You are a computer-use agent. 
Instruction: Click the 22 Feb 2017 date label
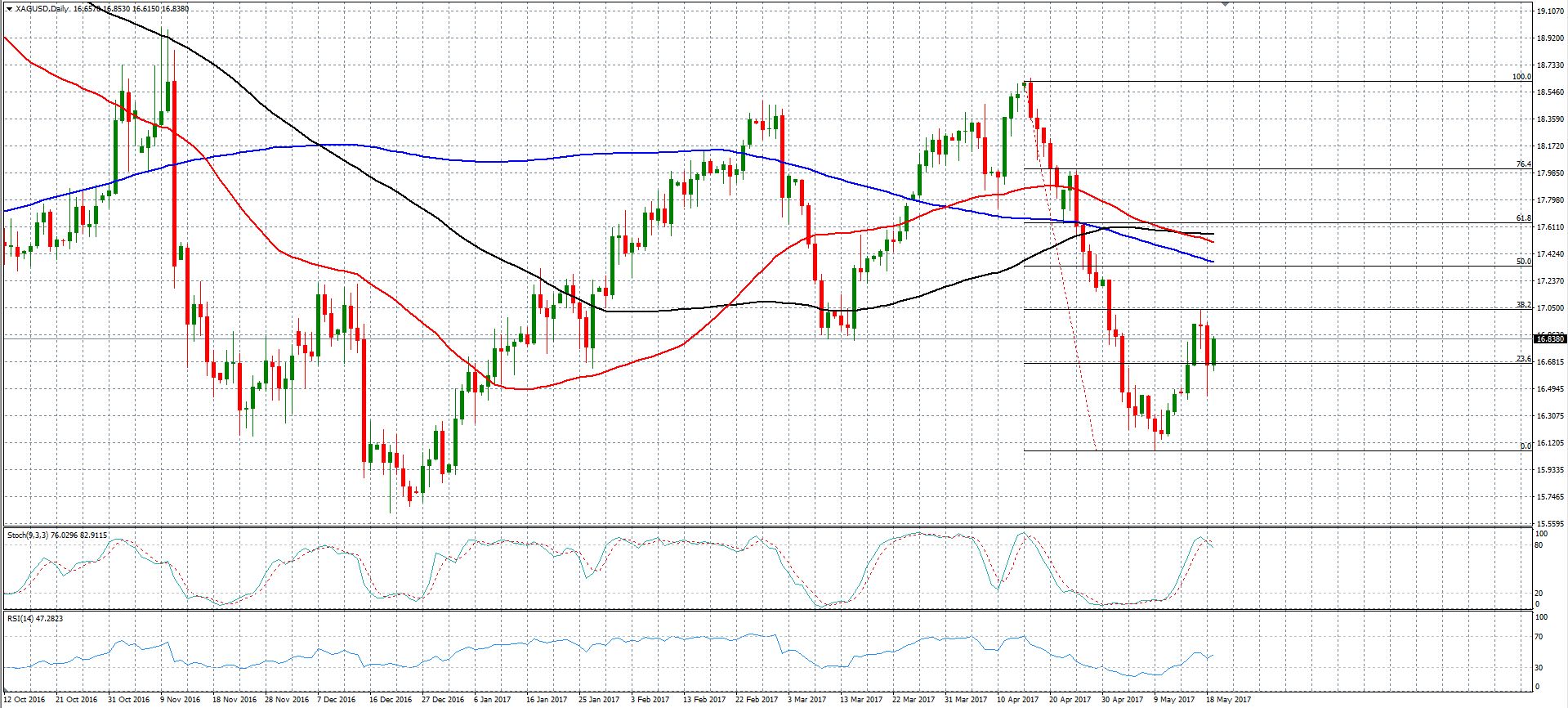pyautogui.click(x=756, y=700)
